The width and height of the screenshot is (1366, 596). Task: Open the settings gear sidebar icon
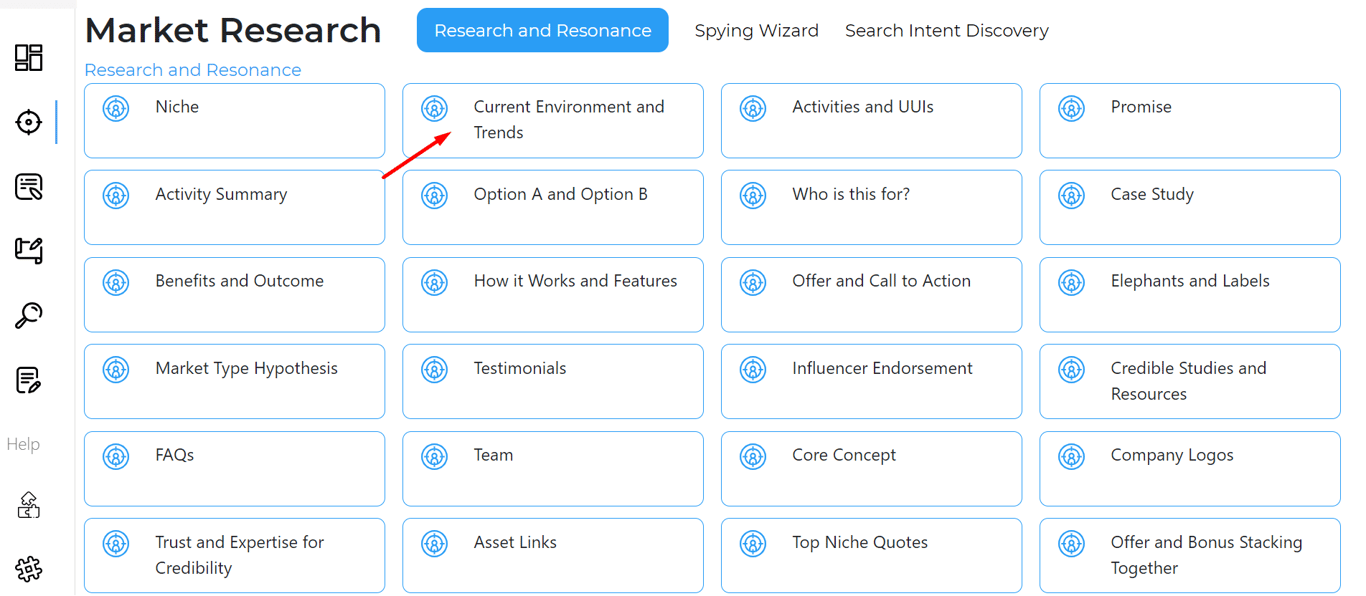(x=29, y=569)
